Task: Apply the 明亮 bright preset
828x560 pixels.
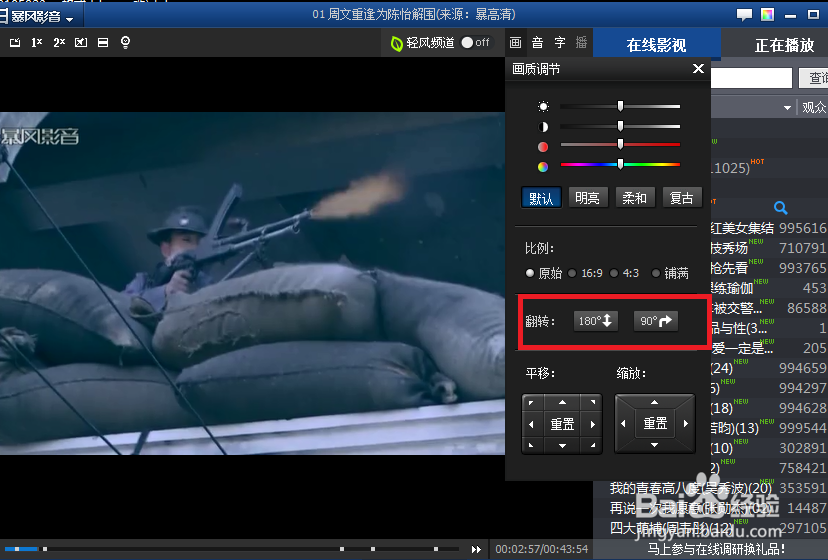Action: [x=588, y=198]
